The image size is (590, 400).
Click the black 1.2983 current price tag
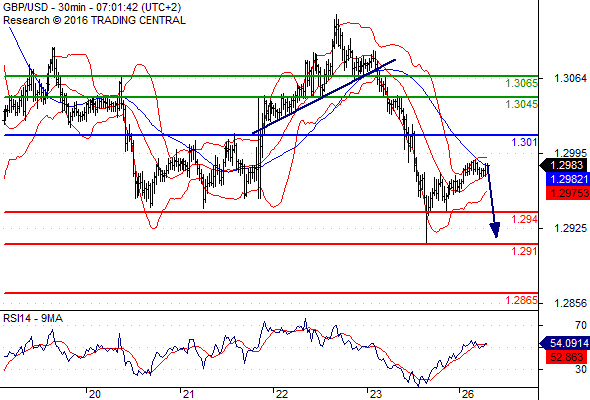coord(565,165)
